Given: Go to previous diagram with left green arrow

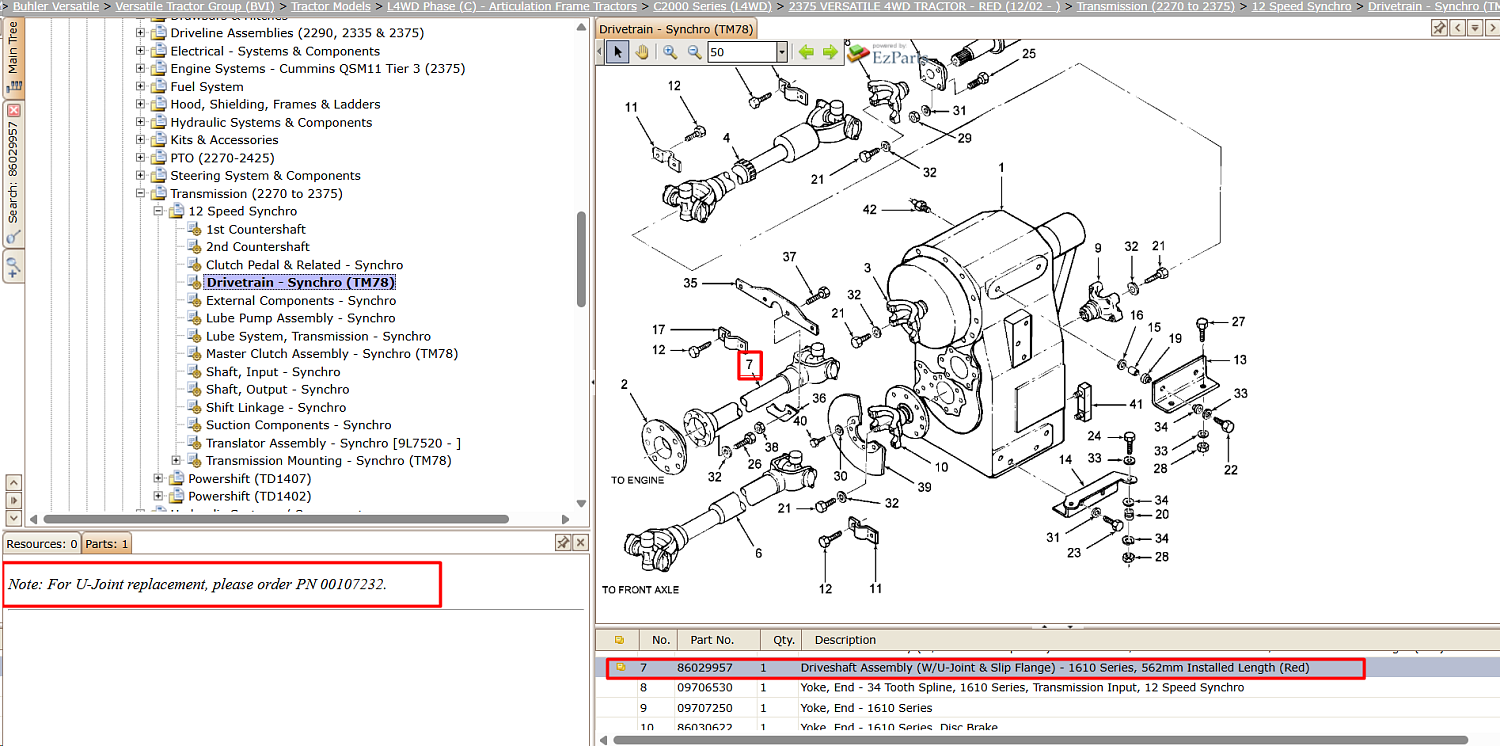Looking at the screenshot, I should tap(806, 52).
